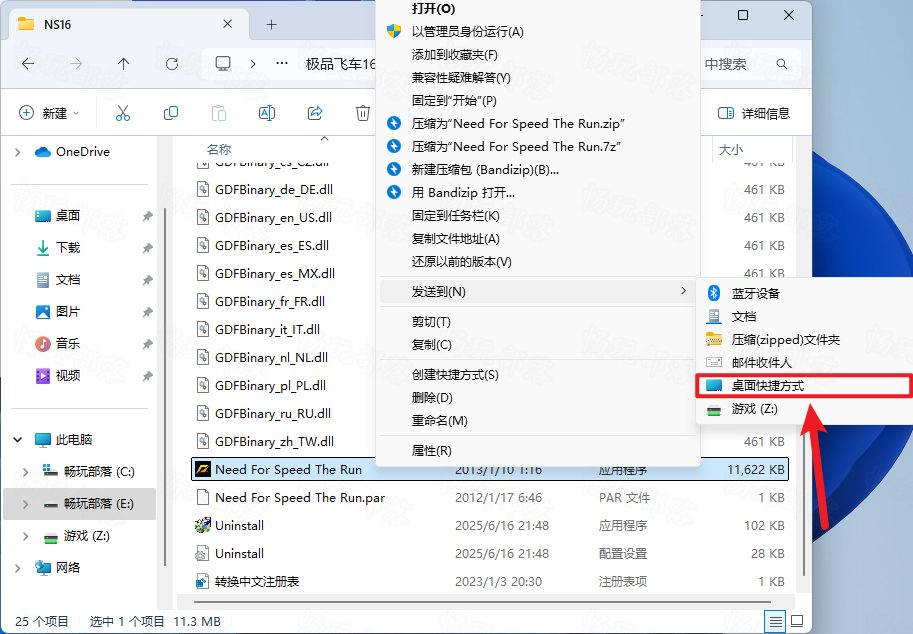Choose 邮件收件人 in Send to submenu
Image resolution: width=913 pixels, height=634 pixels.
[x=761, y=363]
